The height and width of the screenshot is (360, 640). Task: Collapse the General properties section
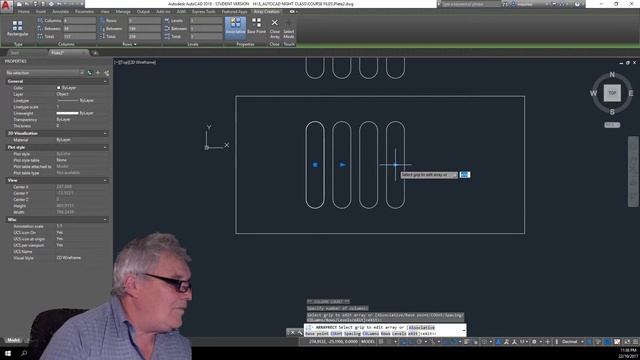pos(105,81)
